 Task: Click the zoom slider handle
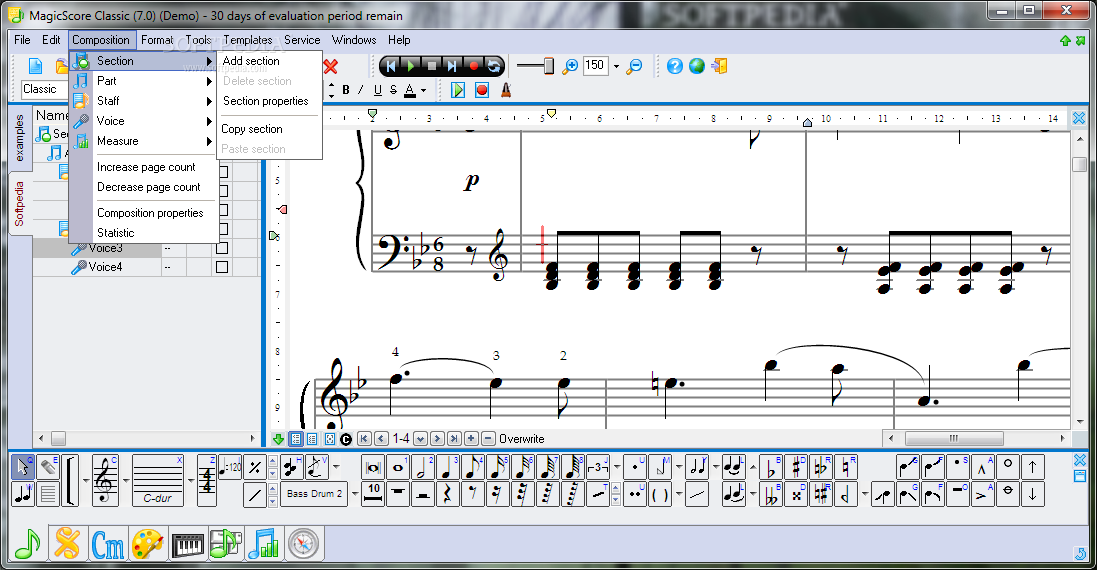point(548,66)
